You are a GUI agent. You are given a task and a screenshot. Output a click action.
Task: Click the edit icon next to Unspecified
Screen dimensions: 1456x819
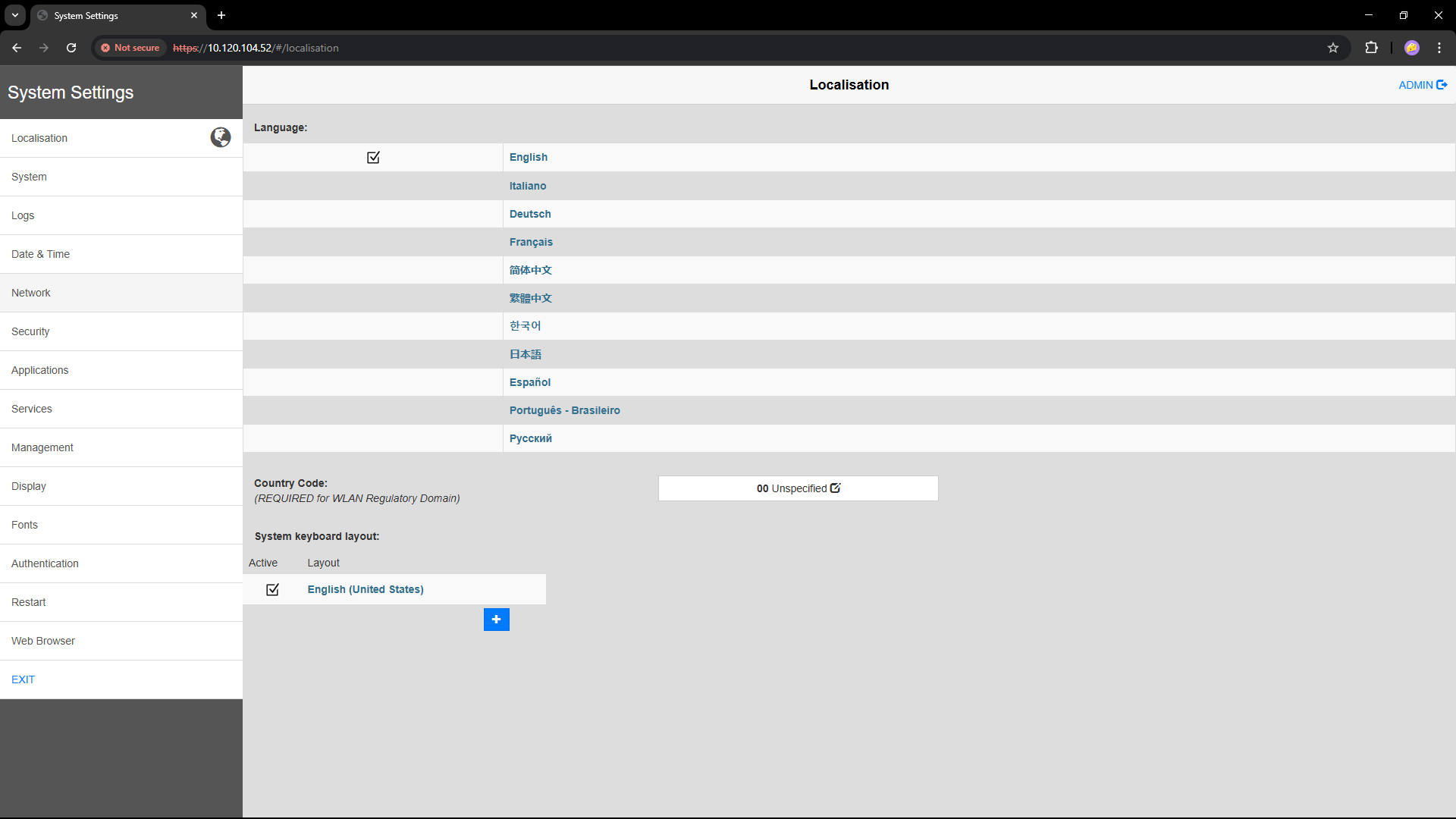(x=835, y=488)
